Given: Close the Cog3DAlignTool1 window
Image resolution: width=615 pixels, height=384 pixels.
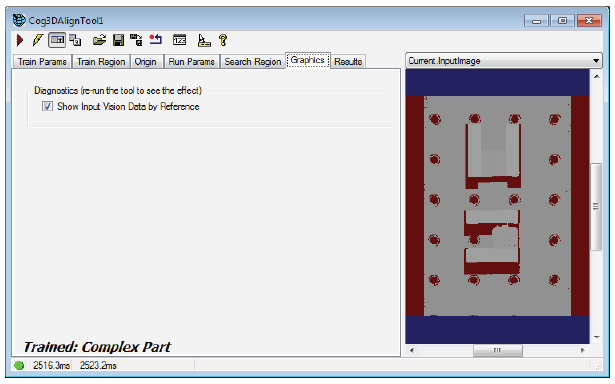Looking at the screenshot, I should 589,20.
